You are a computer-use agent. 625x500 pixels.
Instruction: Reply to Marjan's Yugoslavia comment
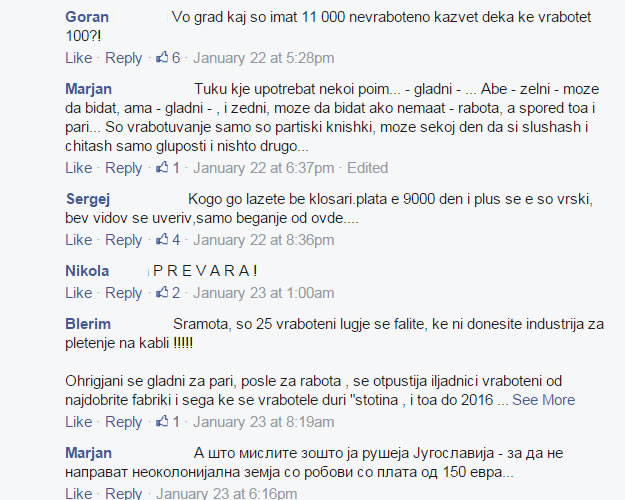click(124, 493)
